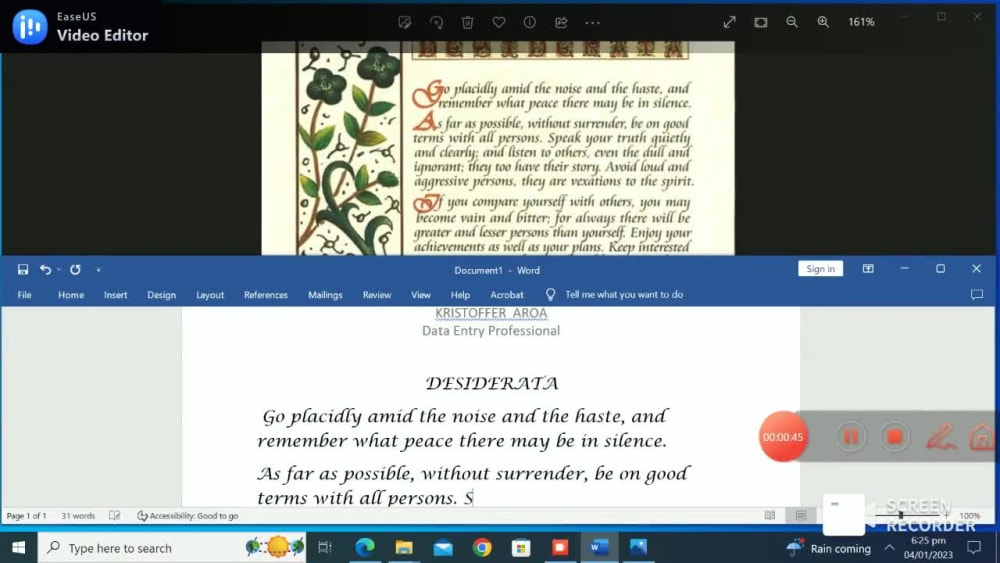The height and width of the screenshot is (563, 1000).
Task: Click the proofing check icon in status bar
Action: (115, 516)
